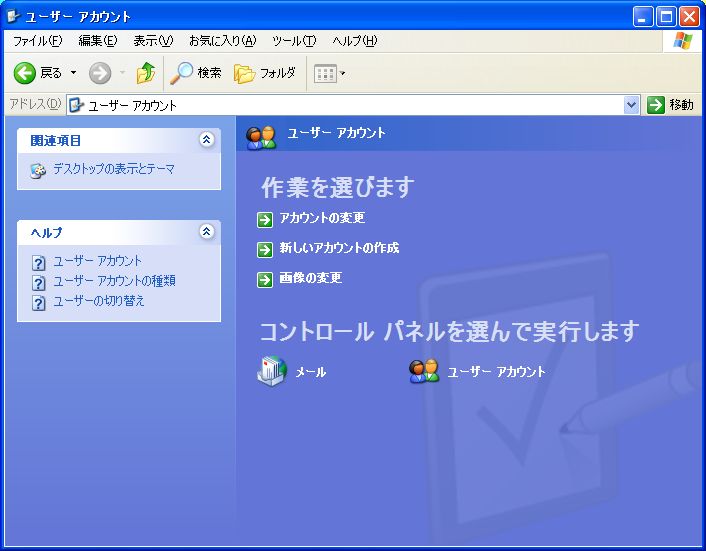Screen dimensions: 706x551
Task: Select the 新しいアカウントの作成 task link
Action: tap(339, 248)
